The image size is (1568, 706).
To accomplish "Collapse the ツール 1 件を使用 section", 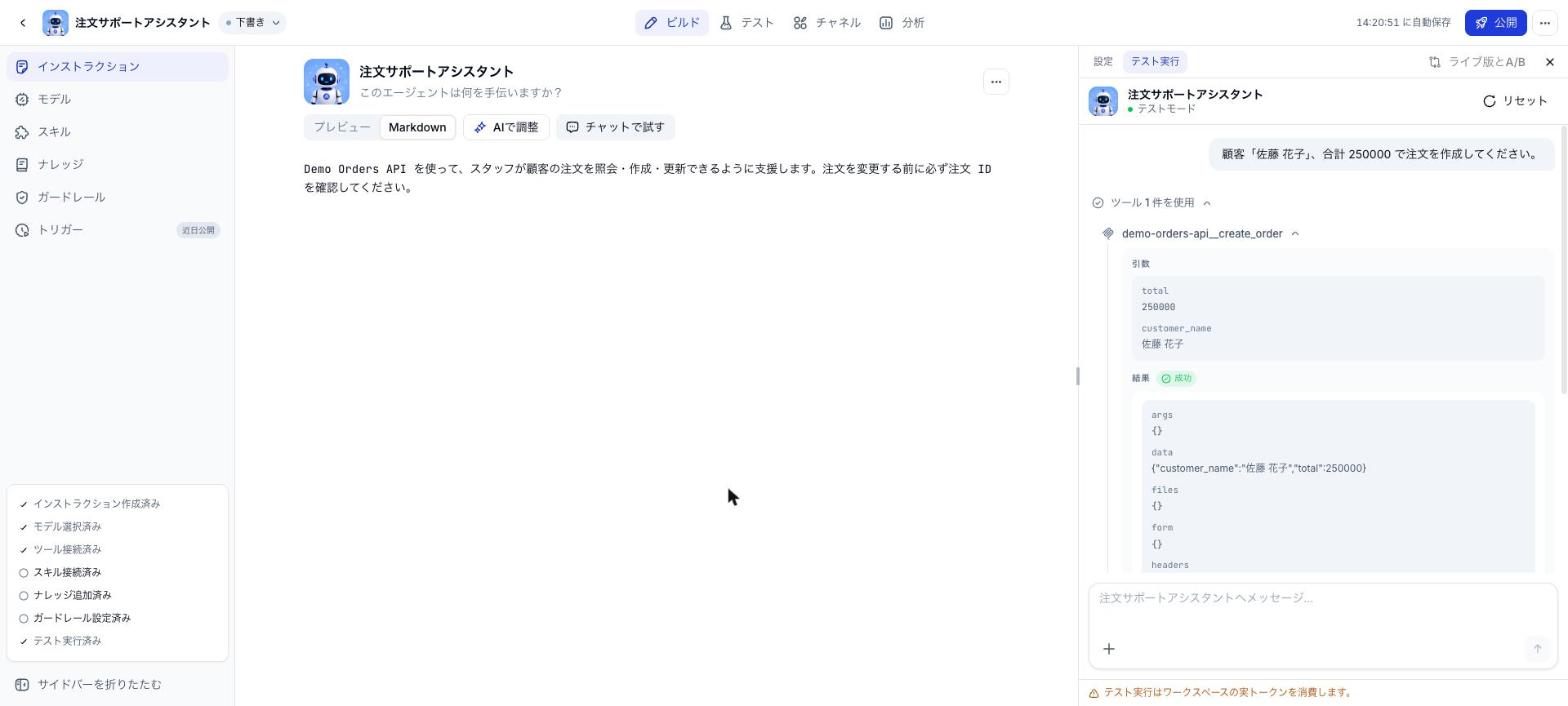I will point(1152,203).
